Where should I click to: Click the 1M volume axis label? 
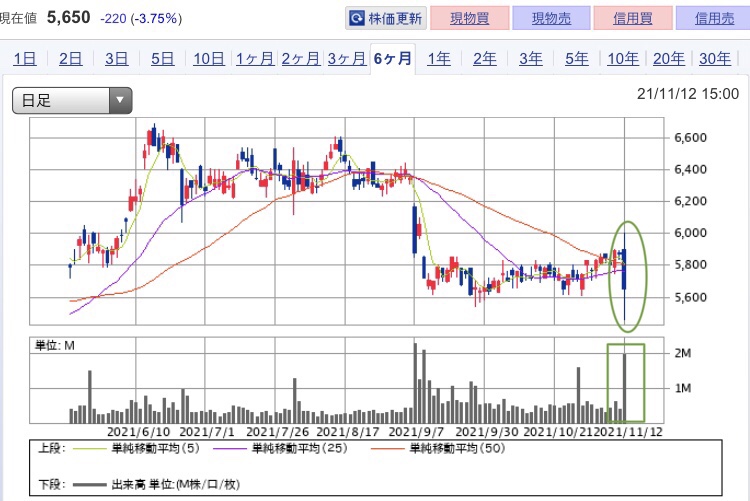(x=683, y=388)
